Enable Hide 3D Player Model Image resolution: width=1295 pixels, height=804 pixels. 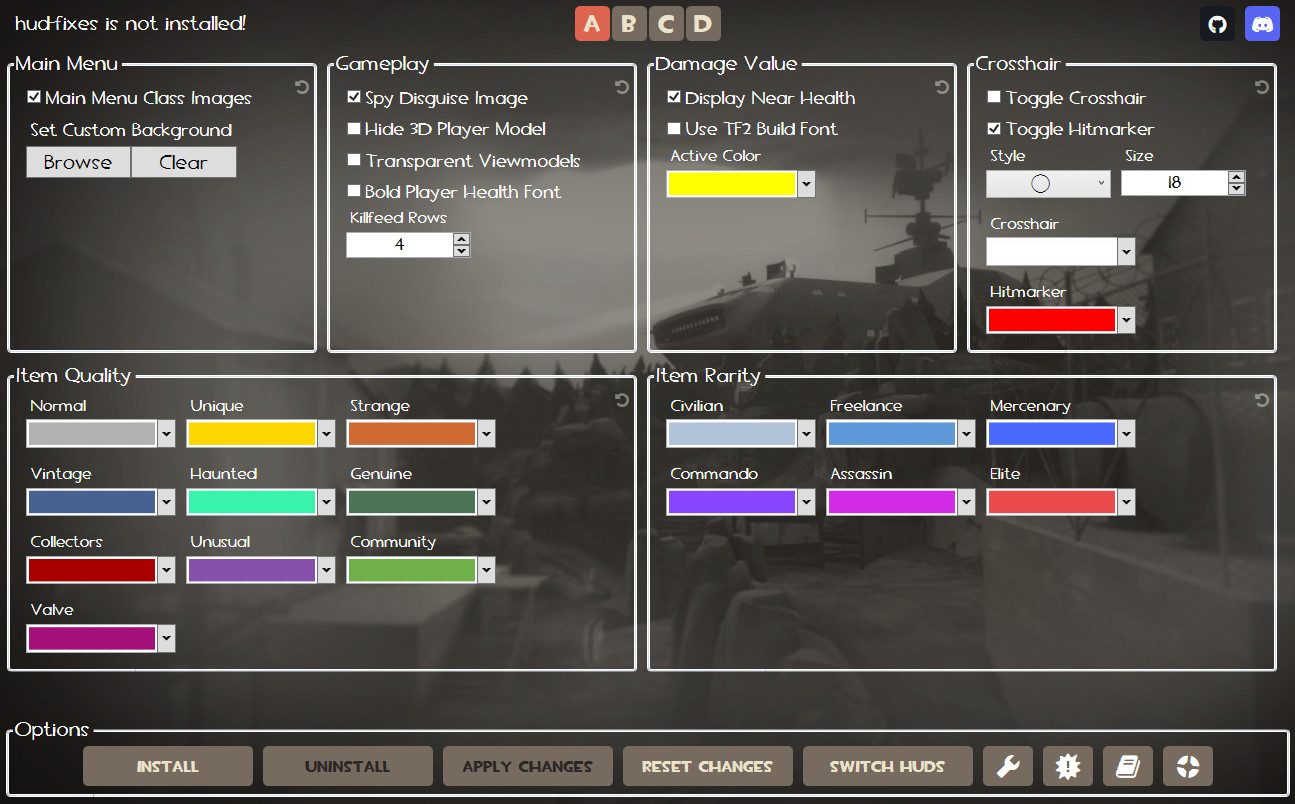(x=354, y=129)
